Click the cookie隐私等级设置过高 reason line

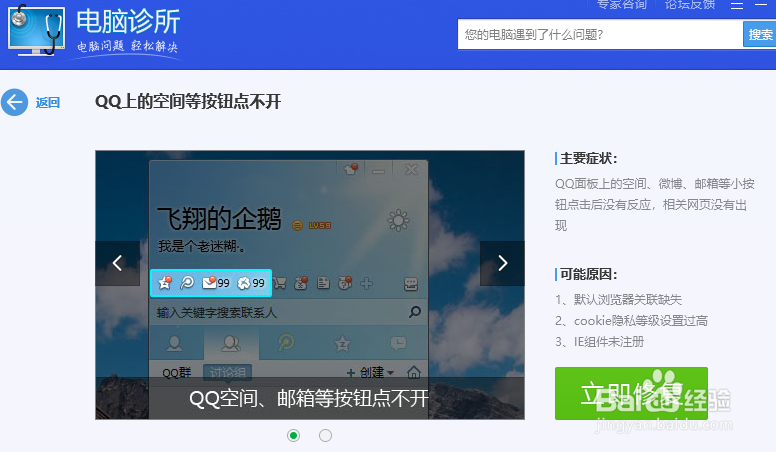coord(631,321)
